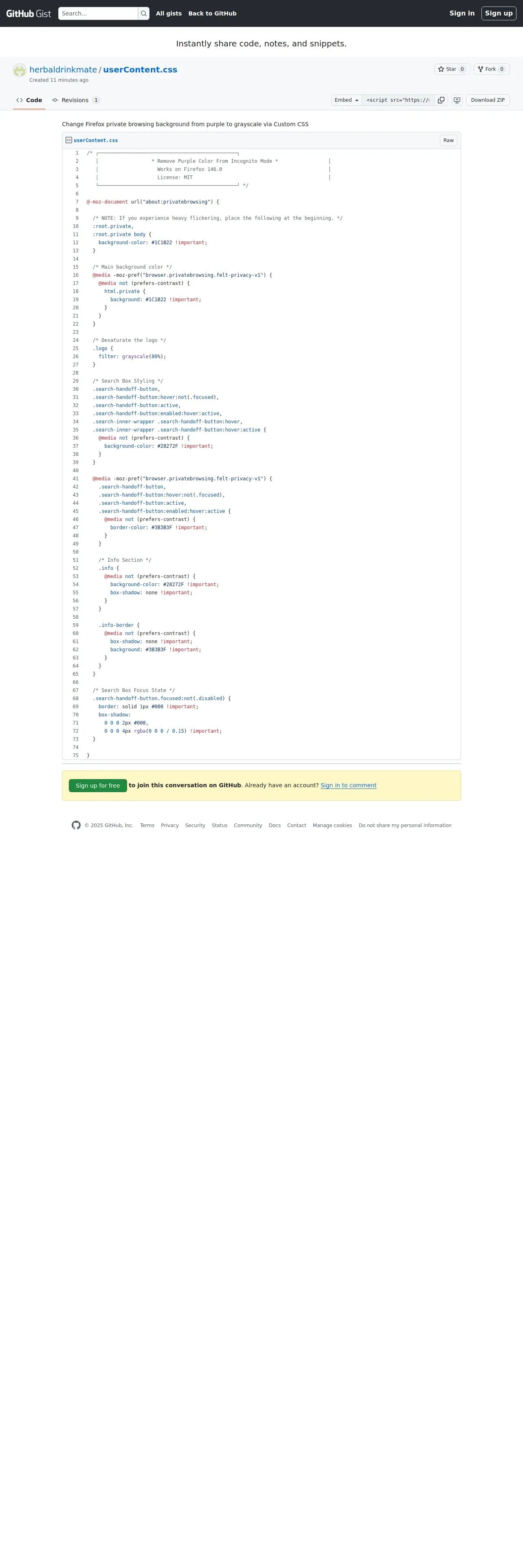Click the 'filter: grayscale(80%);' line
523x1568 pixels.
132,357
